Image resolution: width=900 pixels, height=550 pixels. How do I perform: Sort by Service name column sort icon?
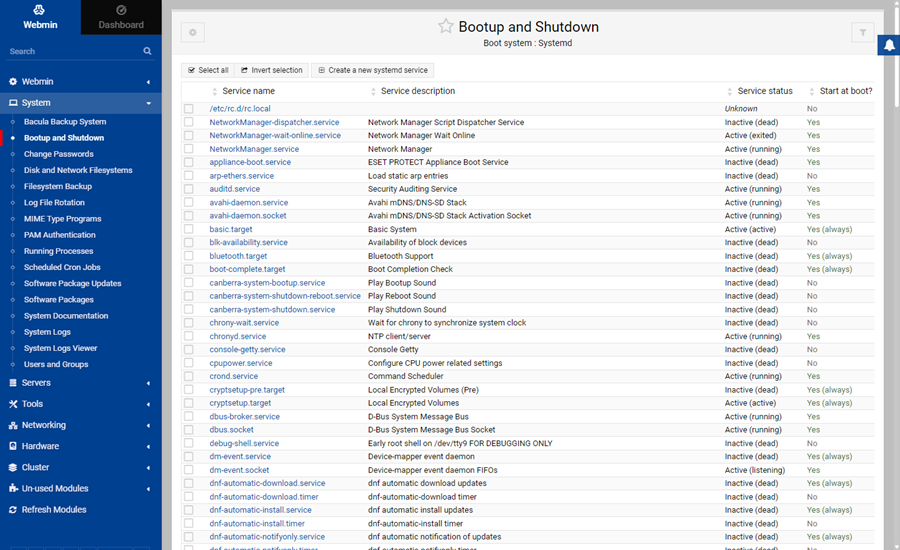(x=214, y=92)
